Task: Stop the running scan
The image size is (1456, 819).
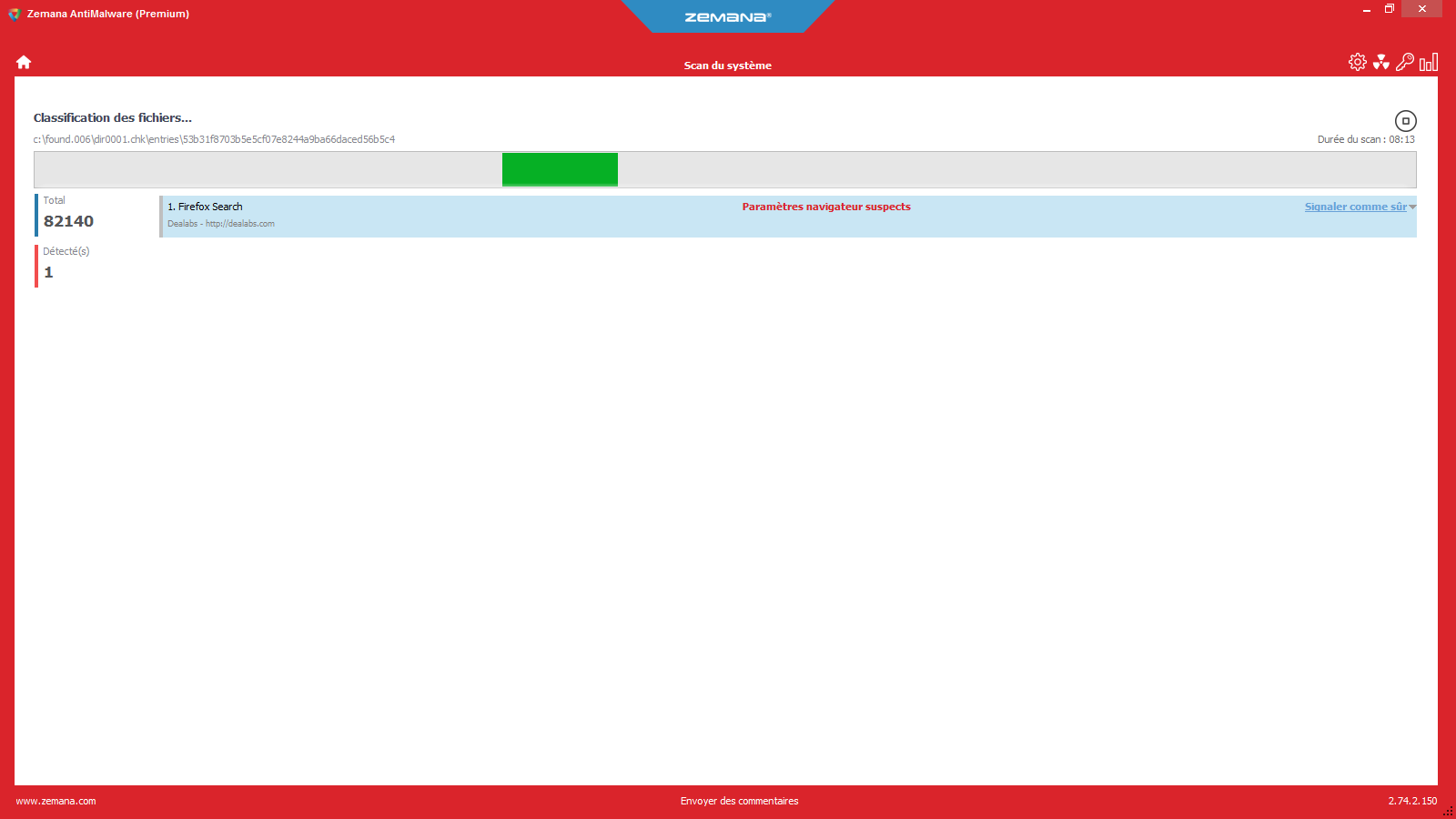Action: pyautogui.click(x=1406, y=121)
